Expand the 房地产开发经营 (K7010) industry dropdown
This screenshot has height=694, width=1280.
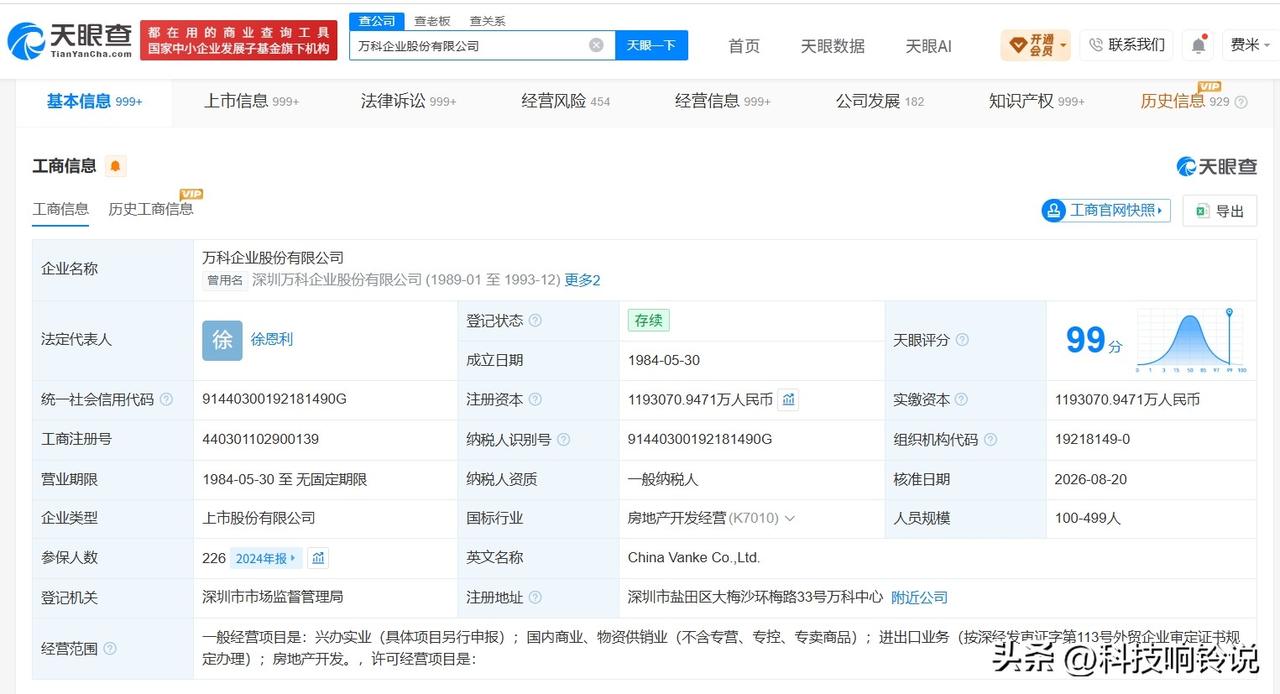click(789, 518)
